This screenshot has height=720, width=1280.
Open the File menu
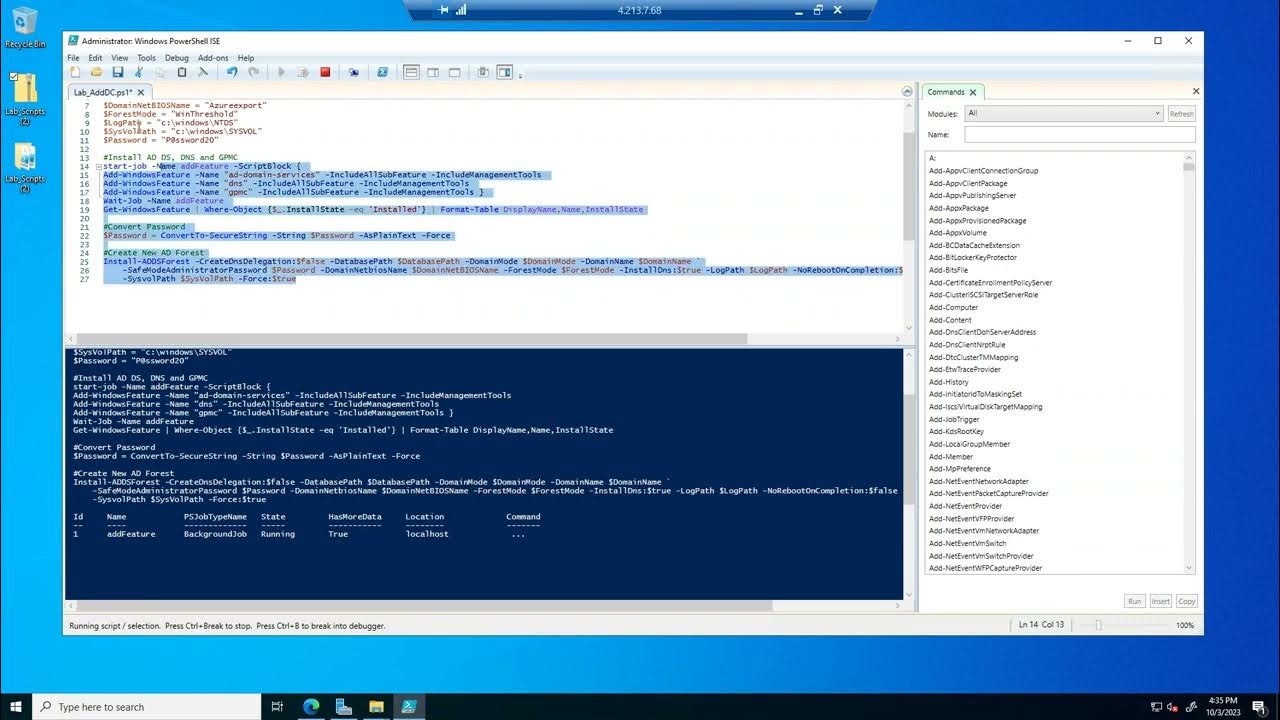[x=73, y=58]
